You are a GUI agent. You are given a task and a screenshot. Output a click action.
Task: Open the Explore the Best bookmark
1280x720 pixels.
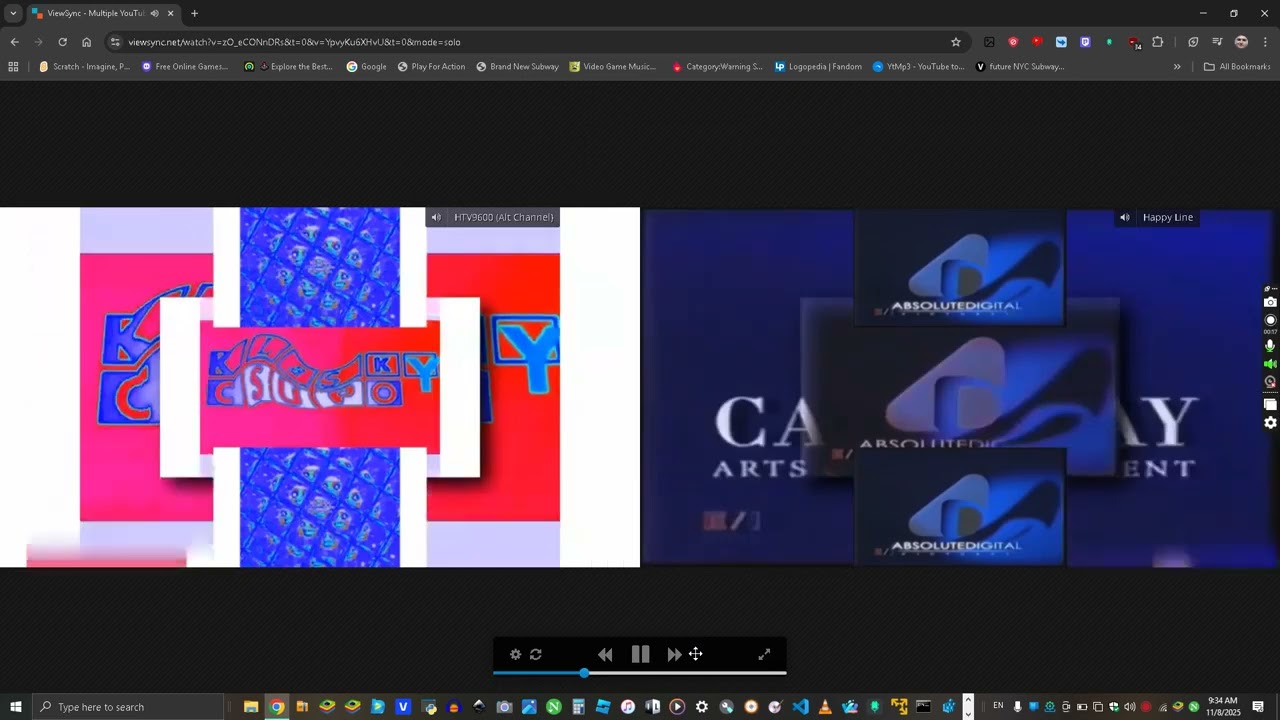point(288,67)
